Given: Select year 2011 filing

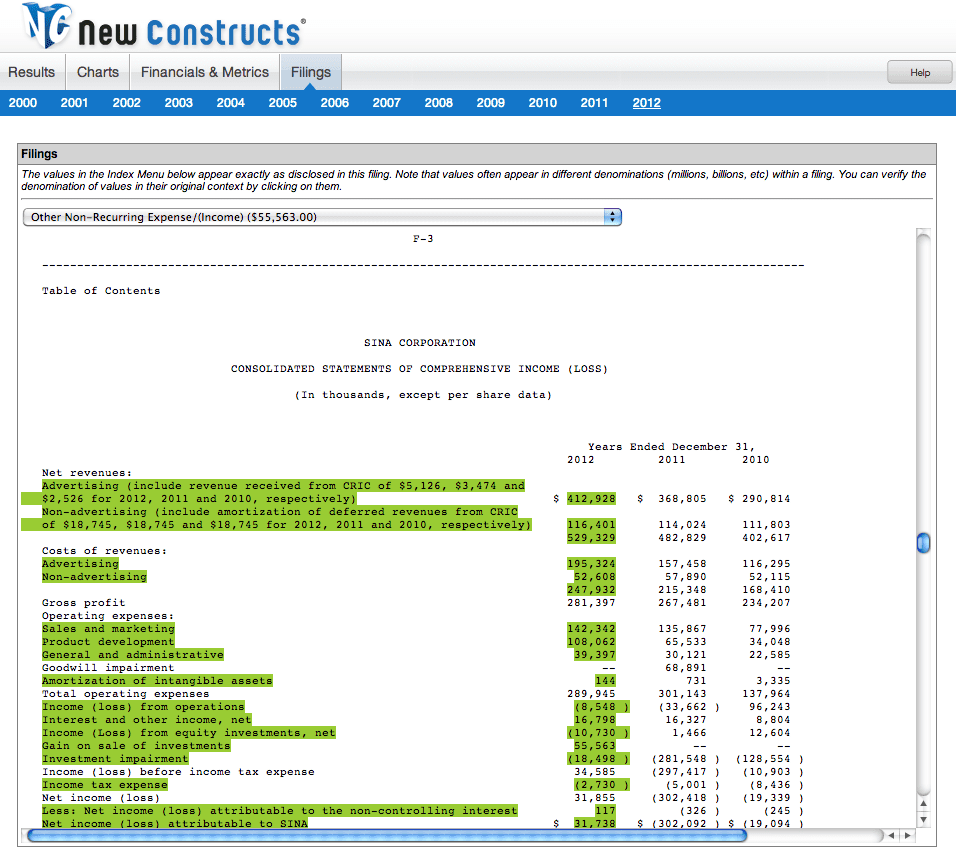Looking at the screenshot, I should [594, 103].
